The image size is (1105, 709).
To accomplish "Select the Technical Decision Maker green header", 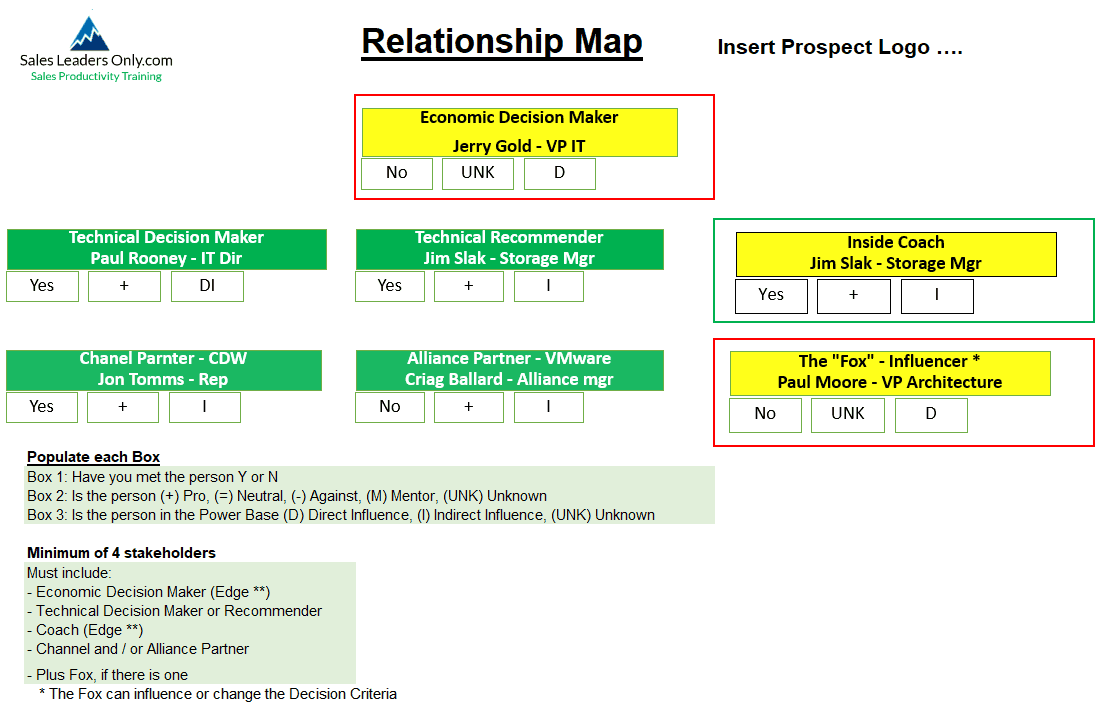I will [166, 248].
